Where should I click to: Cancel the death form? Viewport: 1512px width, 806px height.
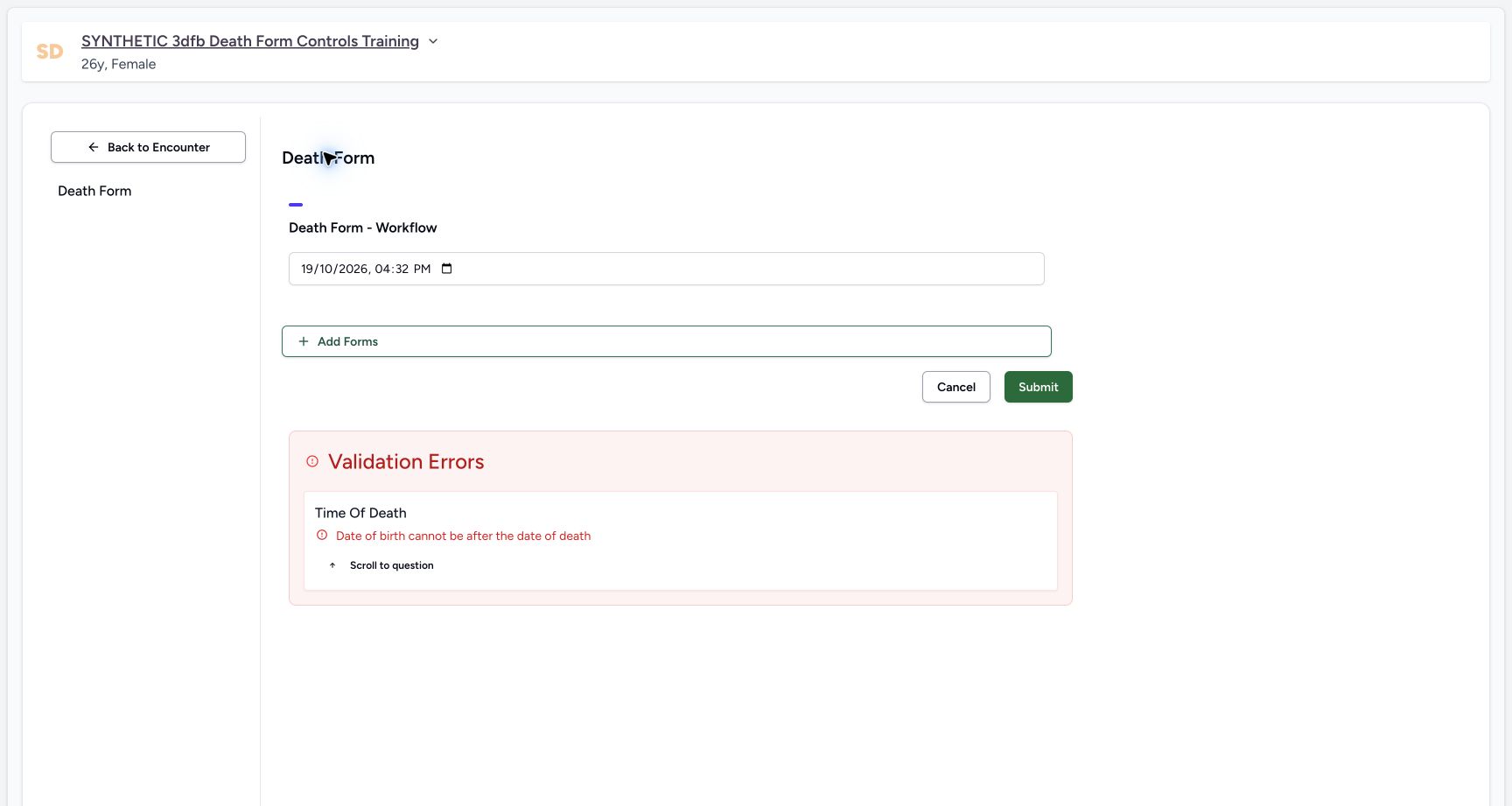pos(955,387)
